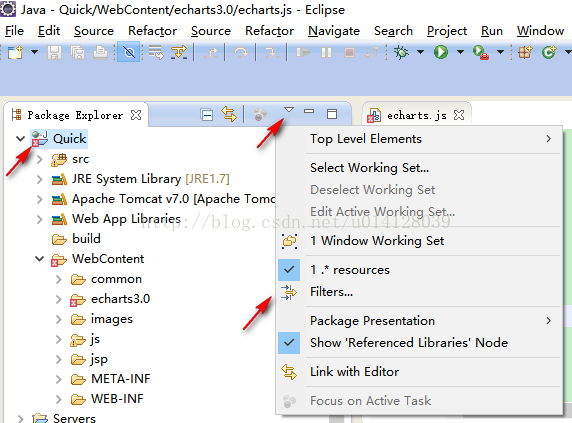Open the New file dropdown arrow
Viewport: 572px width, 423px height.
tap(34, 52)
